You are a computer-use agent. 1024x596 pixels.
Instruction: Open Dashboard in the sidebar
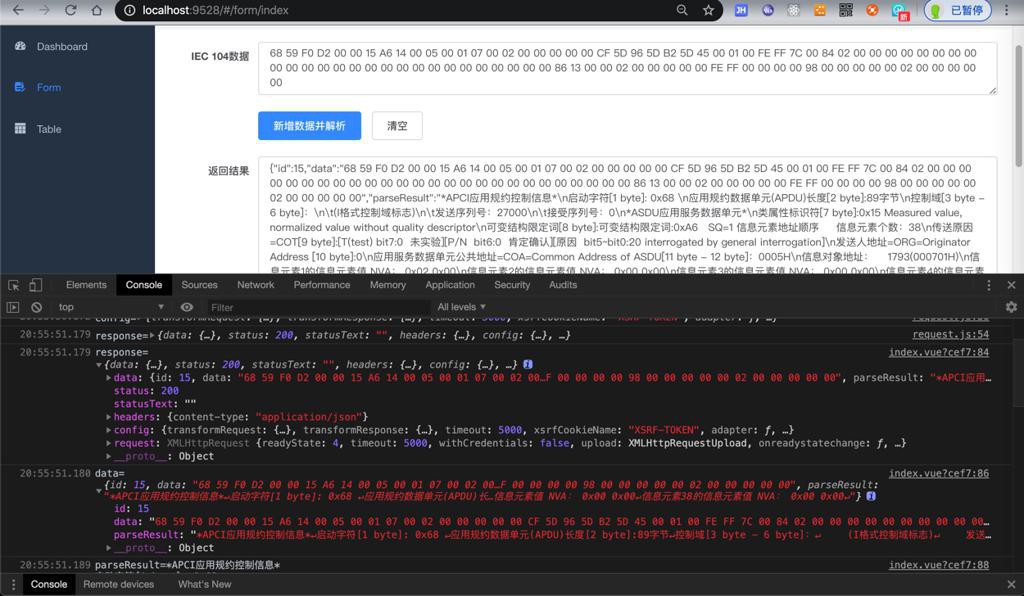tap(62, 46)
